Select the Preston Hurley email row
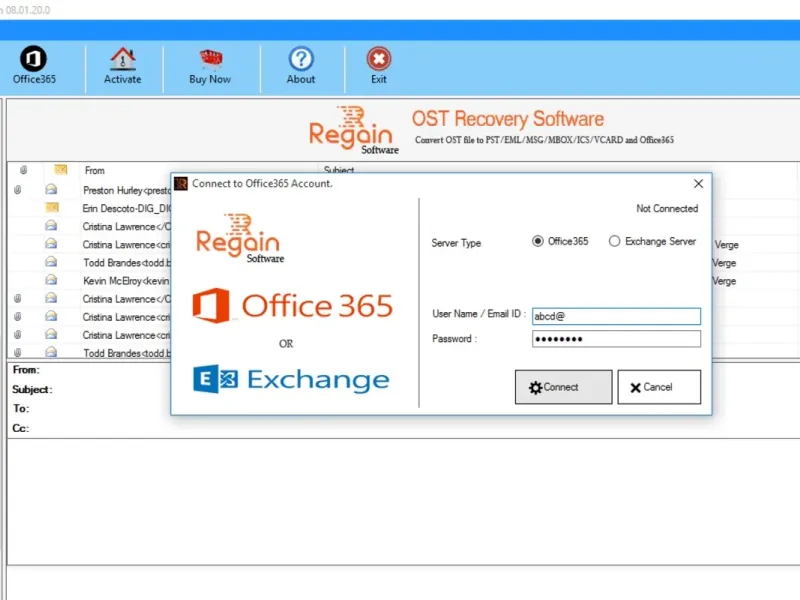This screenshot has height=600, width=800. pyautogui.click(x=90, y=190)
